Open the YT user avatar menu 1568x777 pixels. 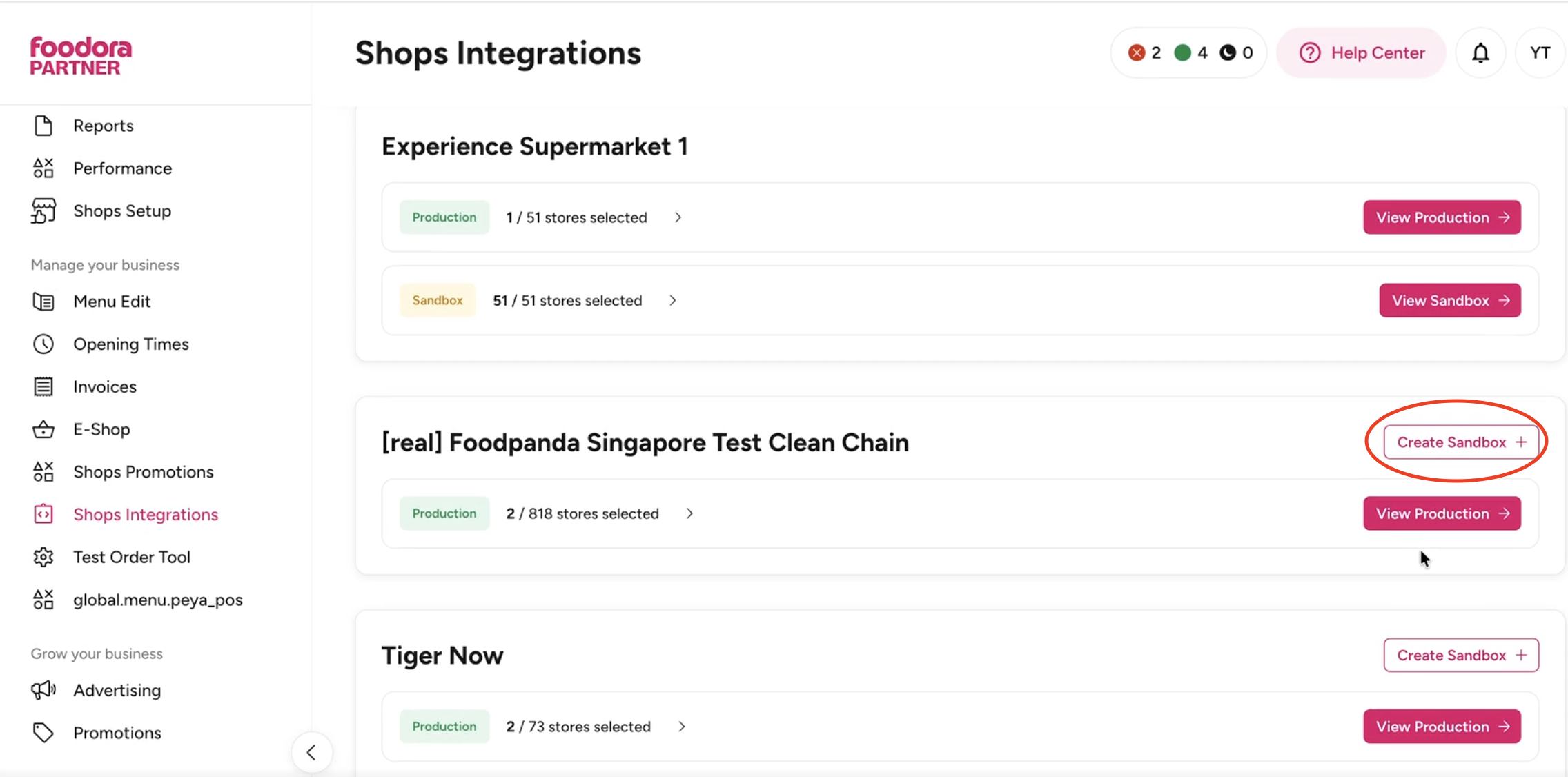1540,53
